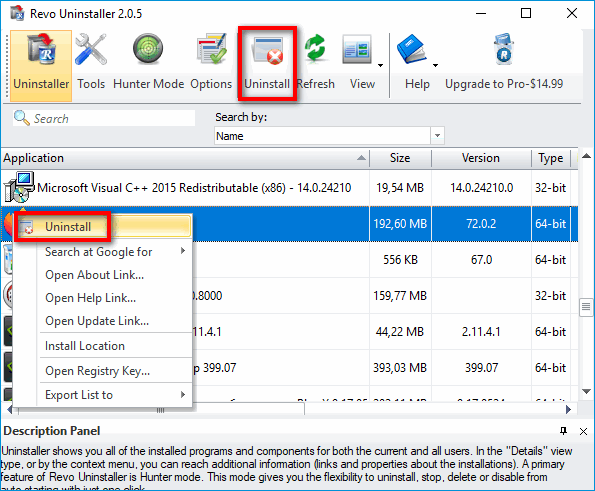
Task: Click the 19,54 MB size cell
Action: tap(400, 187)
